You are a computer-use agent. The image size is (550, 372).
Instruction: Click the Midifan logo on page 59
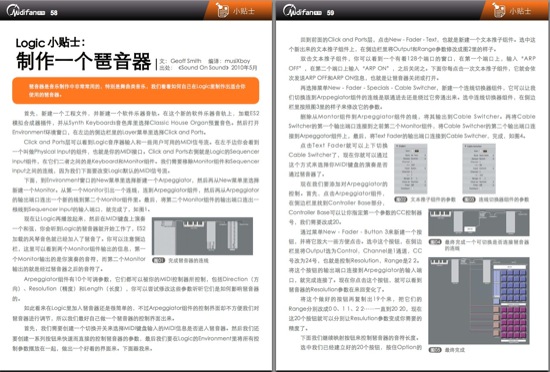(302, 11)
